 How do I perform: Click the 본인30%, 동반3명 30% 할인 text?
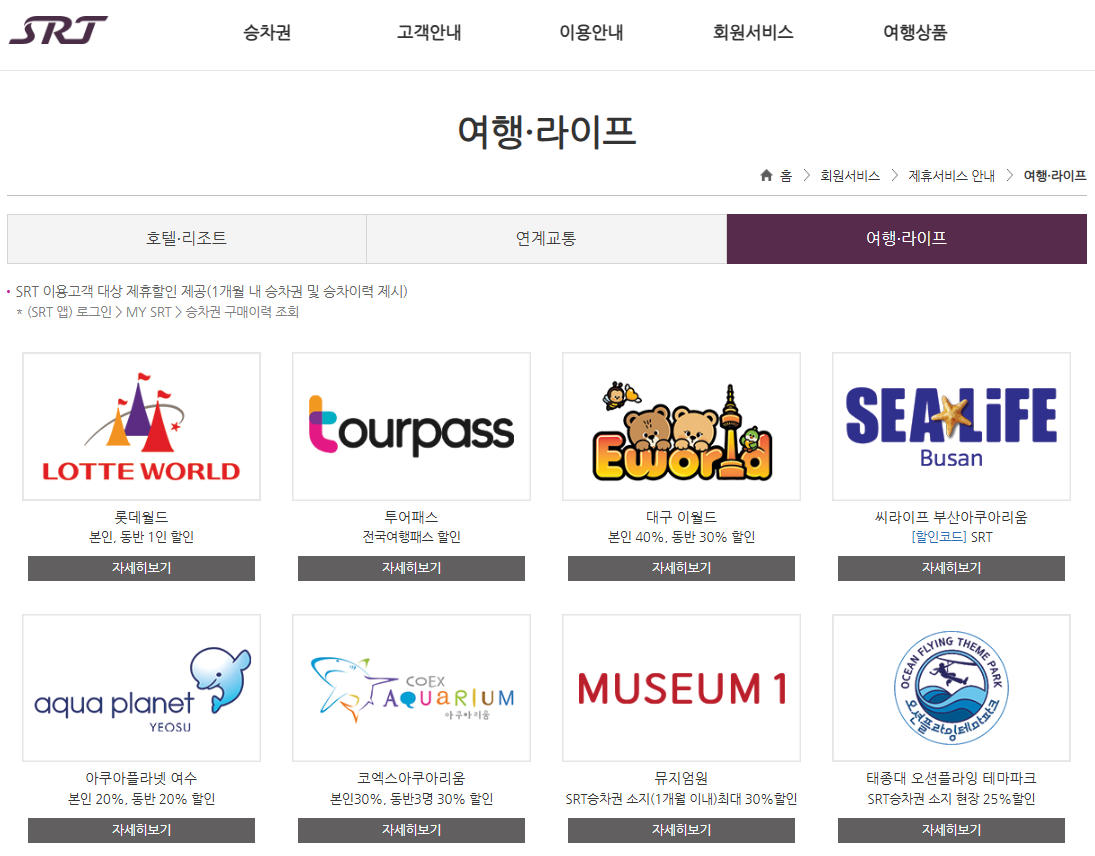(411, 799)
